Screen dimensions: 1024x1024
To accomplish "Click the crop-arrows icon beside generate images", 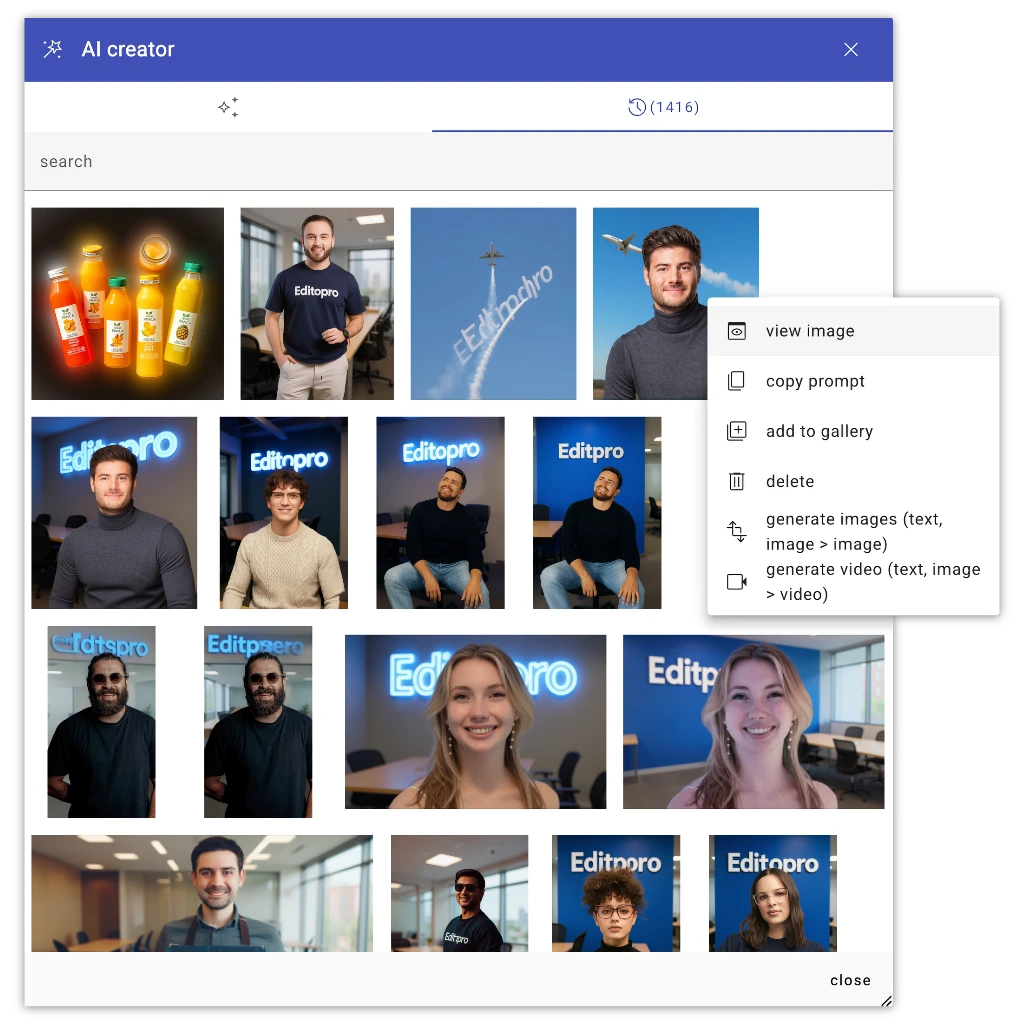I will tap(737, 532).
